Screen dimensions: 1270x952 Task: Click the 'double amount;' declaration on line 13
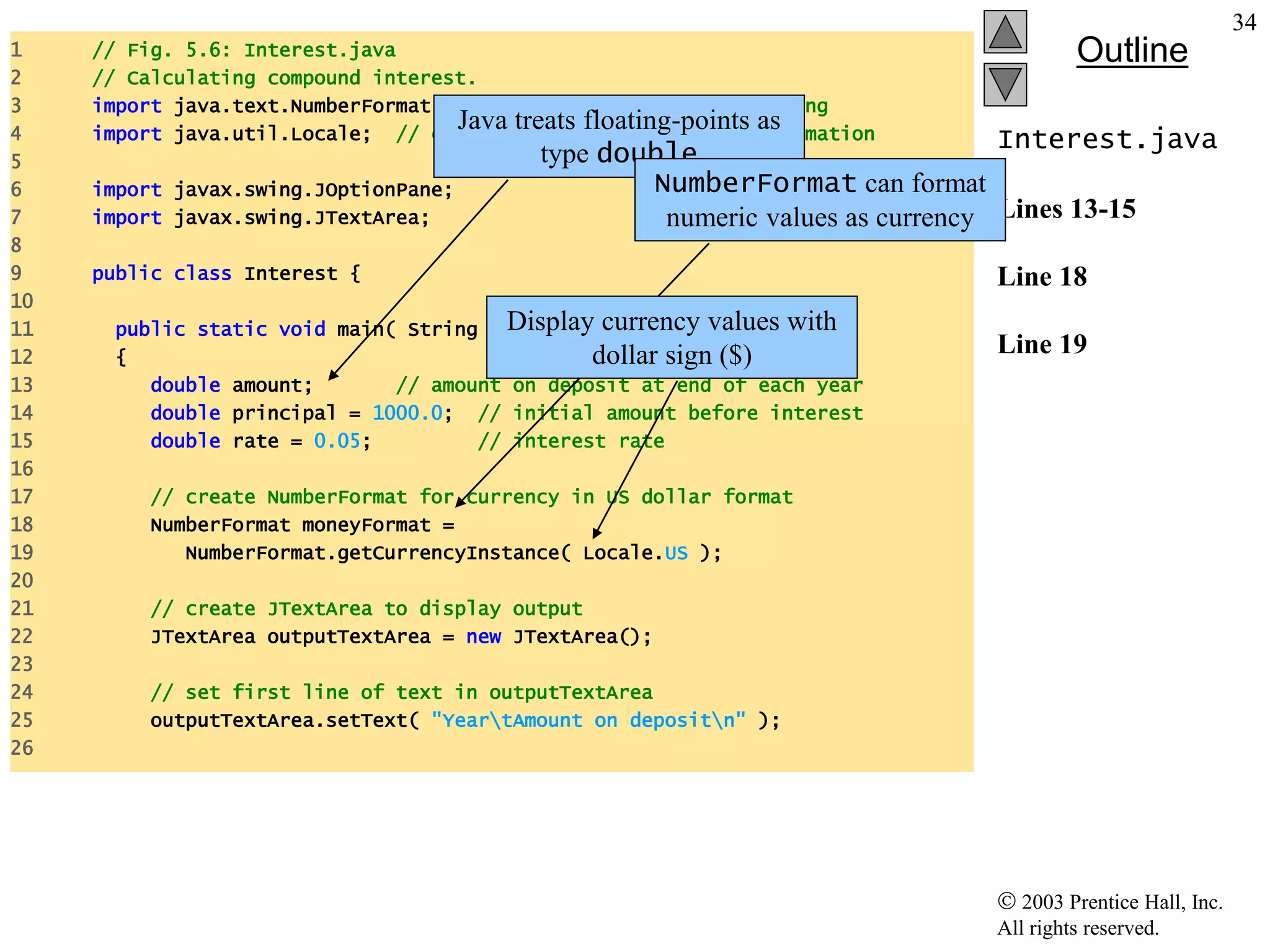[231, 385]
